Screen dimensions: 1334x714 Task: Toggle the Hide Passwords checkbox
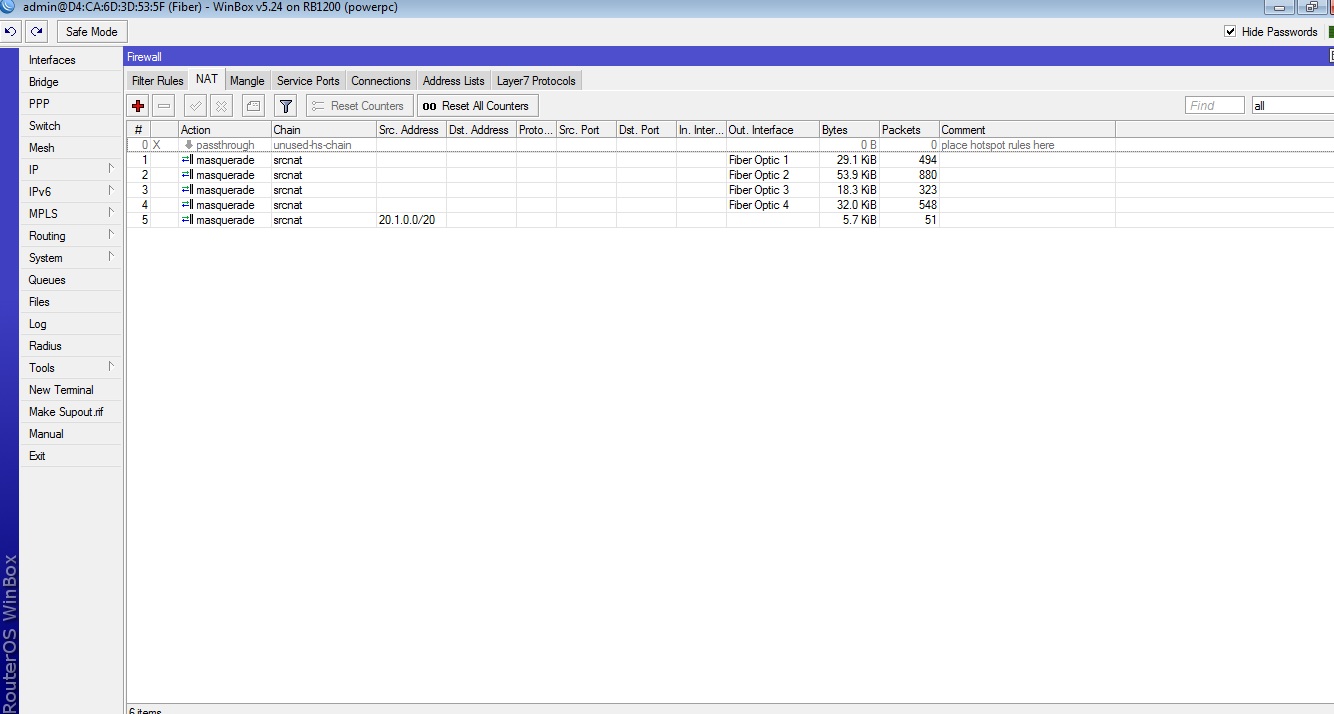(1231, 32)
